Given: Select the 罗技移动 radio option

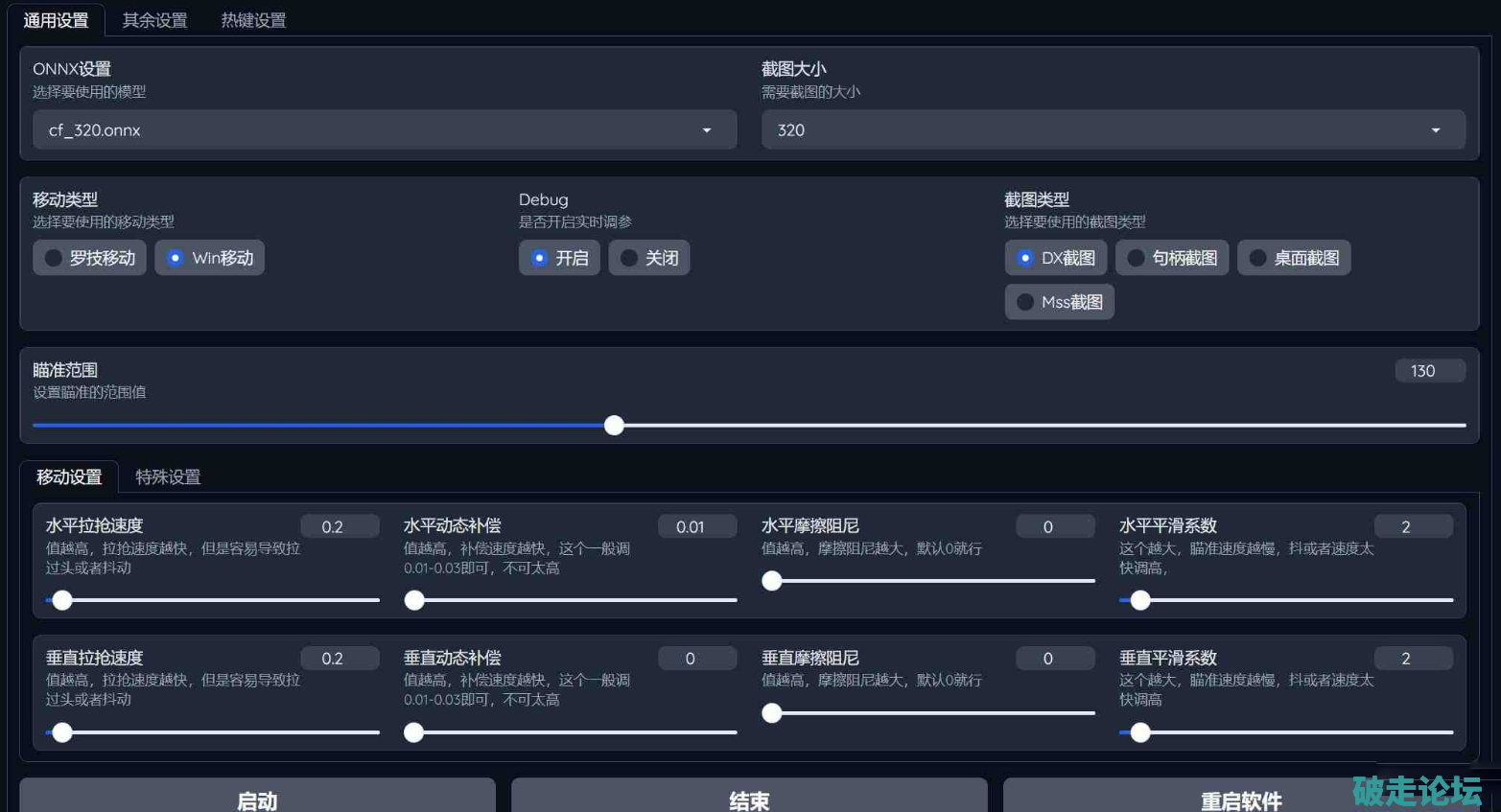Looking at the screenshot, I should [x=89, y=258].
